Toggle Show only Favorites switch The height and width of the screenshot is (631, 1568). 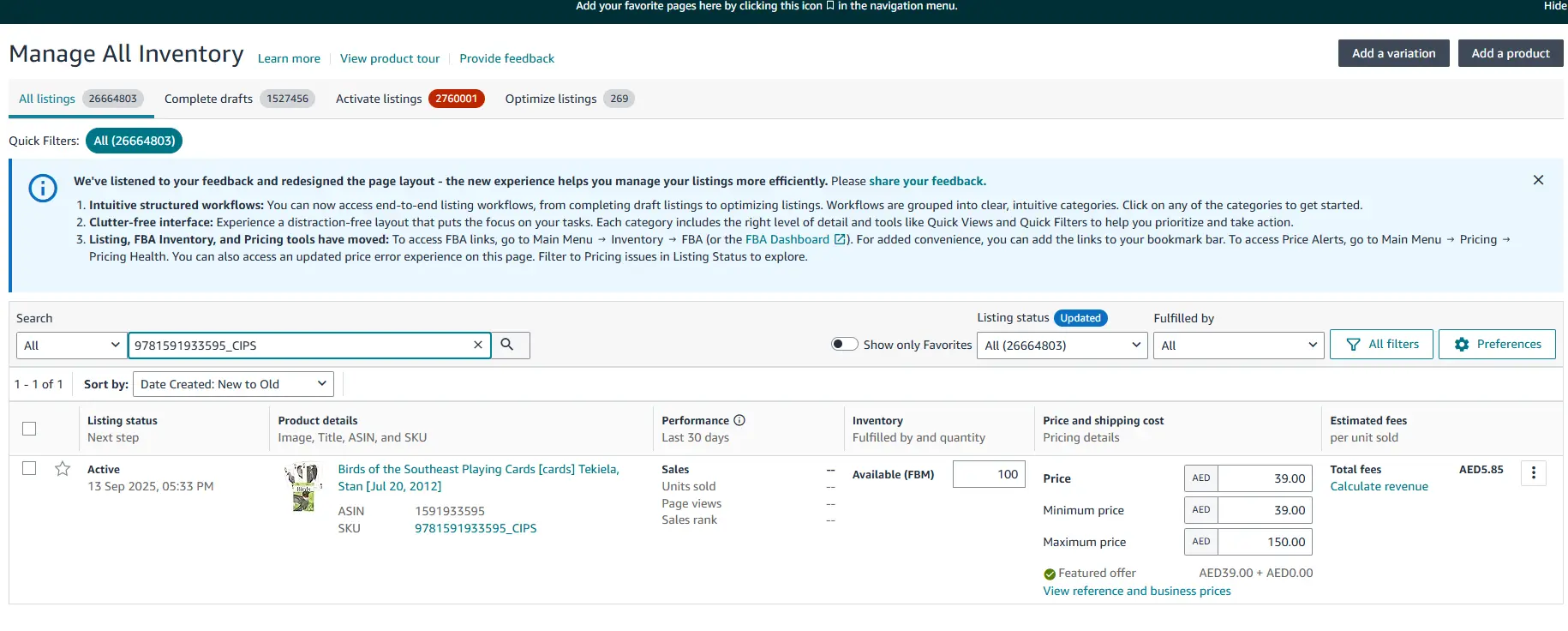(844, 345)
